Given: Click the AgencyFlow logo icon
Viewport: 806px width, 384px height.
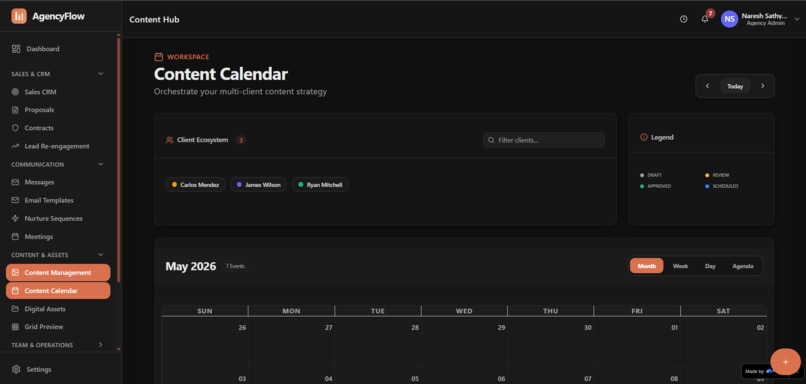Looking at the screenshot, I should tap(19, 16).
